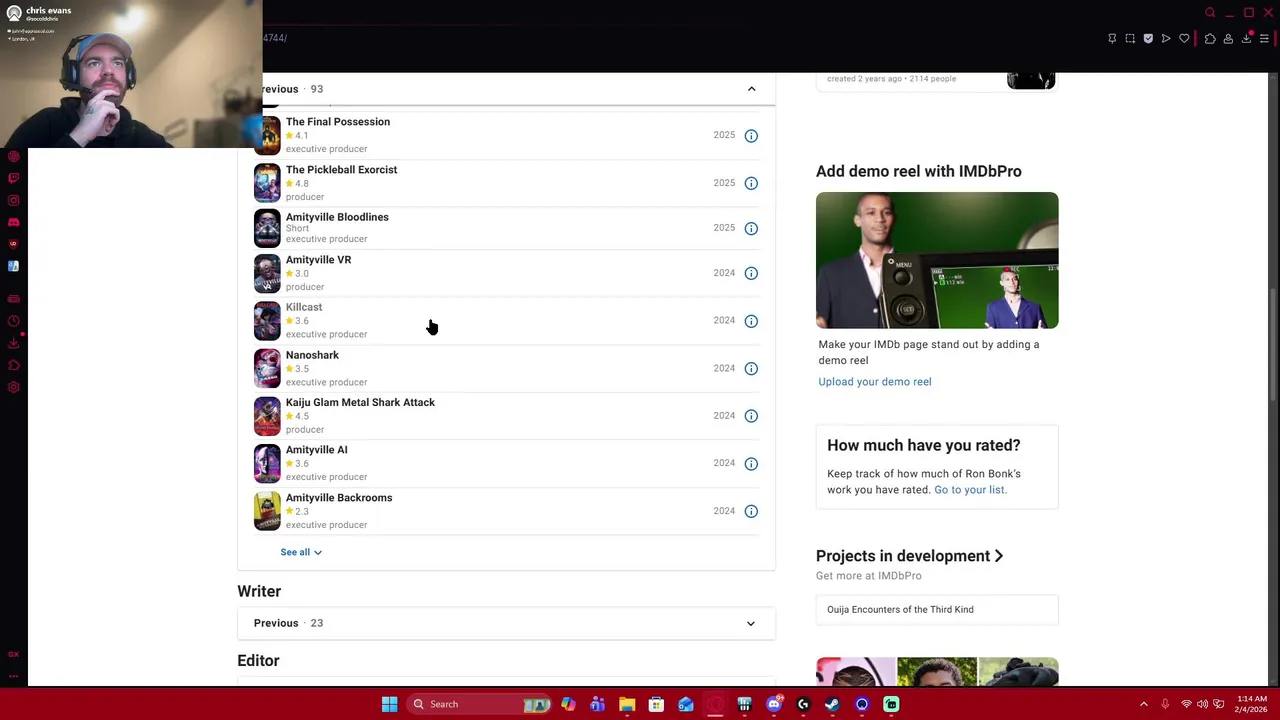Click the Editor section heading

(258, 661)
